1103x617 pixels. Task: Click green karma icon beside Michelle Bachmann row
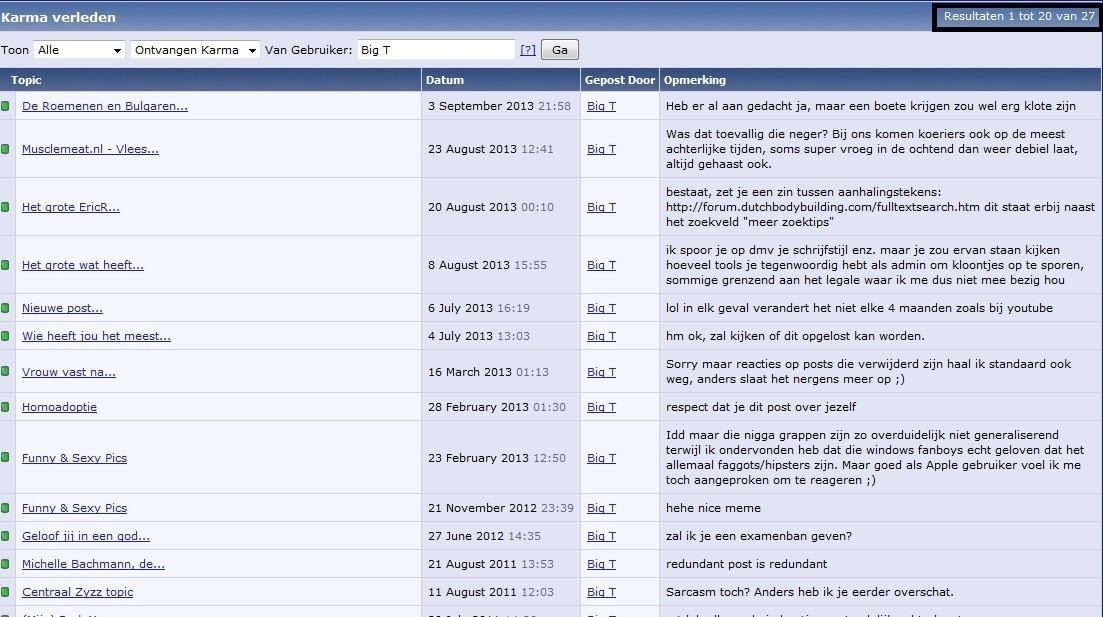(5, 564)
